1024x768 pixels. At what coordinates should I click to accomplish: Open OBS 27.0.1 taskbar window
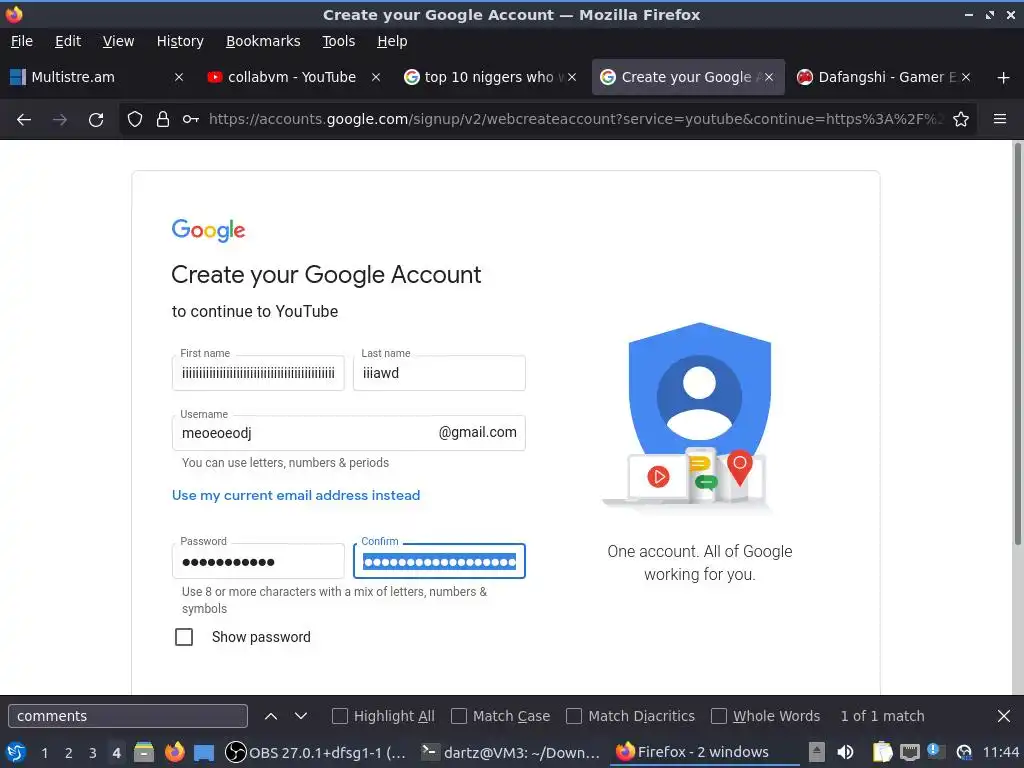315,752
